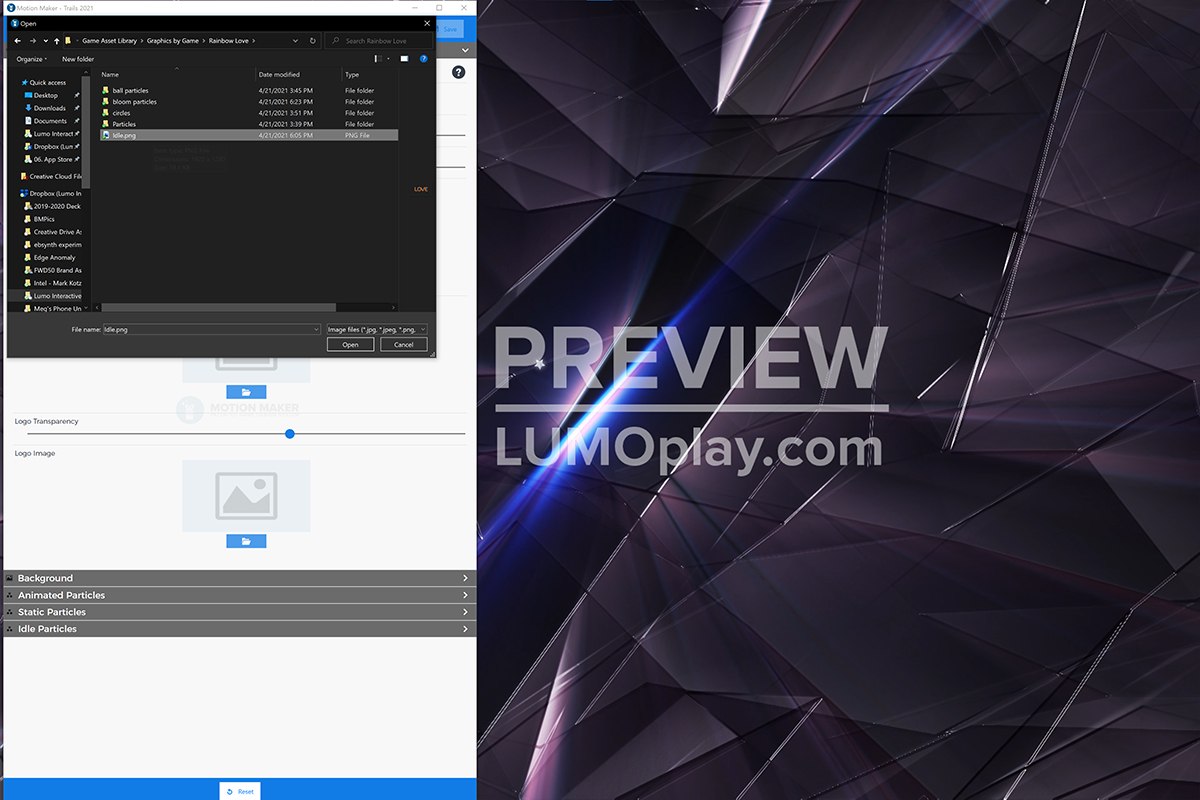This screenshot has width=1200, height=800.
Task: Open the Edge Anomaly folder in sidebar
Action: pyautogui.click(x=54, y=258)
